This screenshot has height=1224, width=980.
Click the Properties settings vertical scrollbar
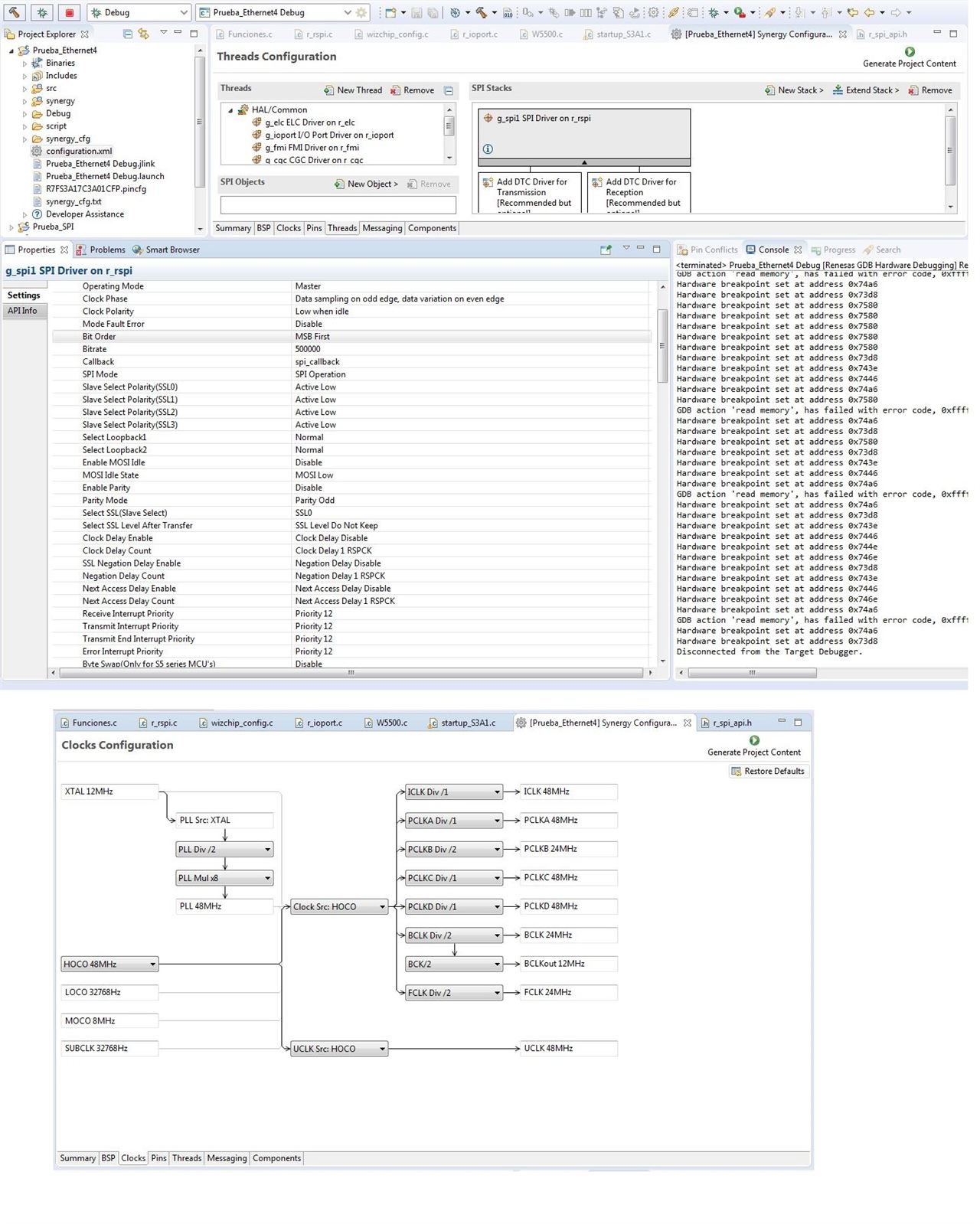(662, 346)
